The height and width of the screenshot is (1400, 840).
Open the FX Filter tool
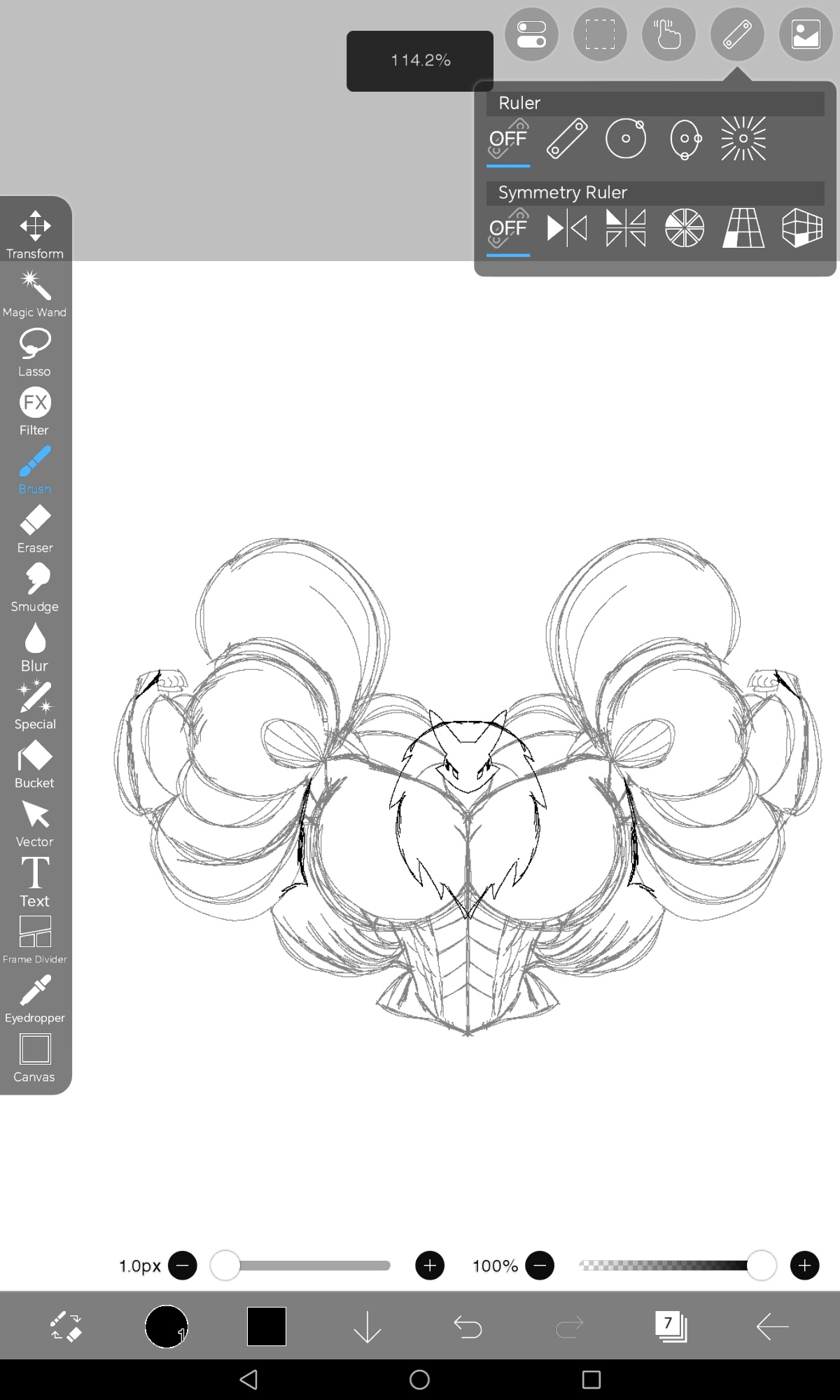(35, 412)
